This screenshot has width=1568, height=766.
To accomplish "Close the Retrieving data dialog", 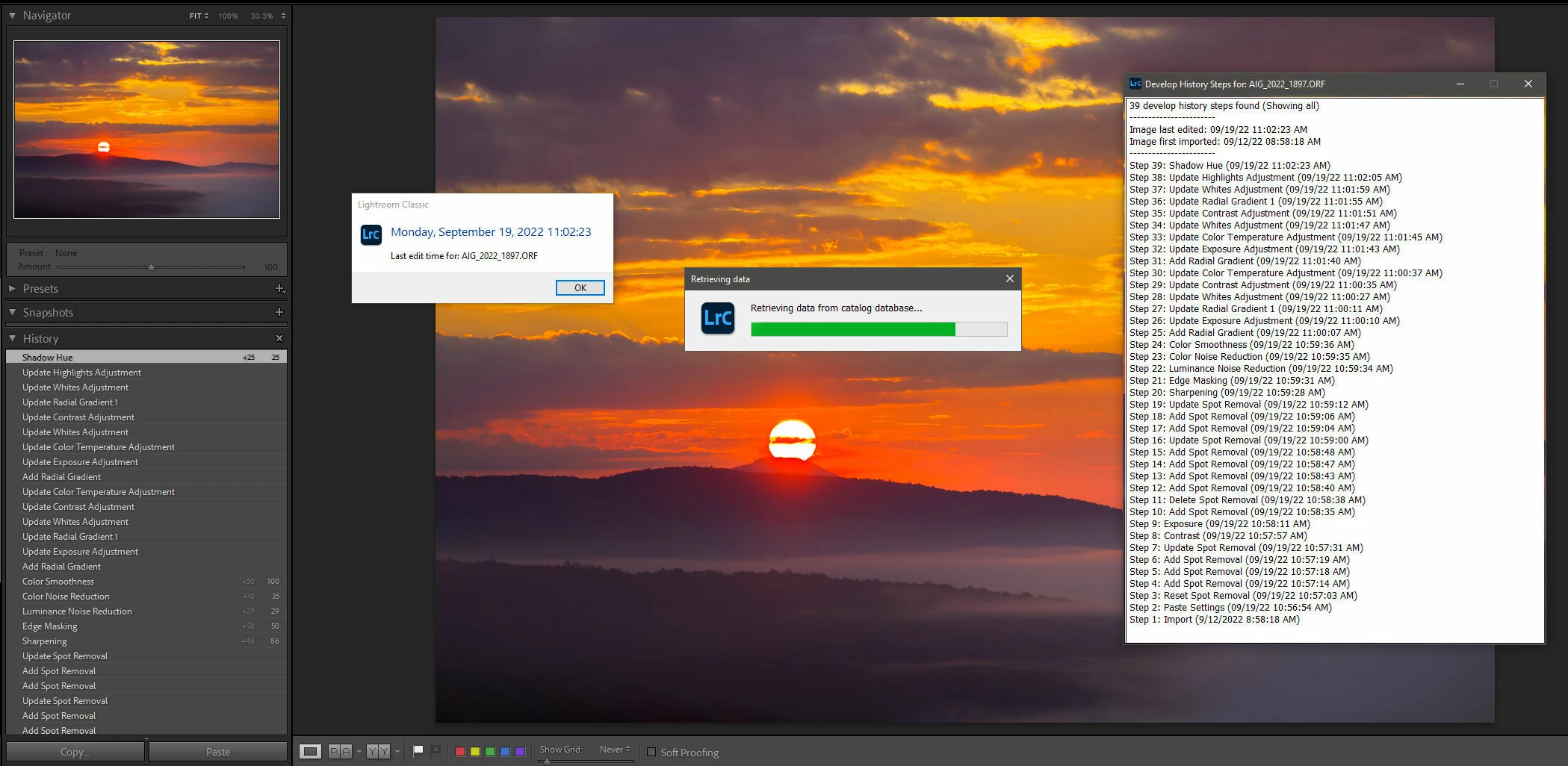I will 1009,278.
